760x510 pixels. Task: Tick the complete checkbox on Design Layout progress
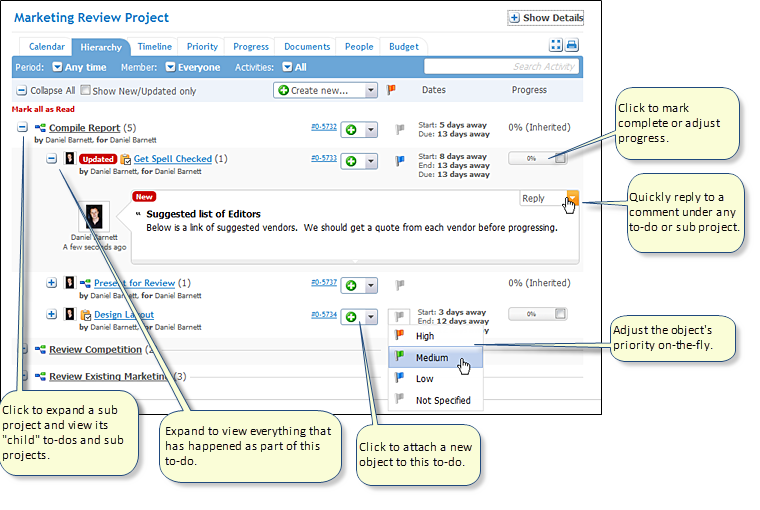coord(561,314)
